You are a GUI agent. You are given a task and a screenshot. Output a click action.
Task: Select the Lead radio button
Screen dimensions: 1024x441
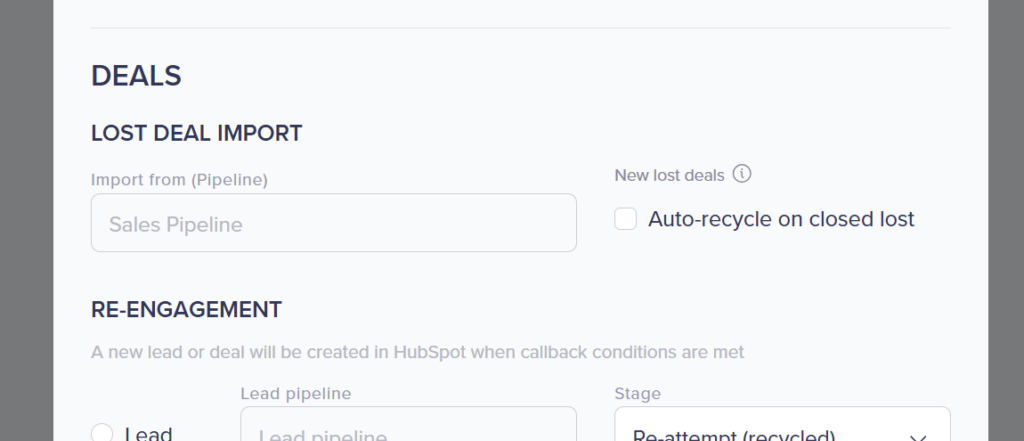point(102,434)
